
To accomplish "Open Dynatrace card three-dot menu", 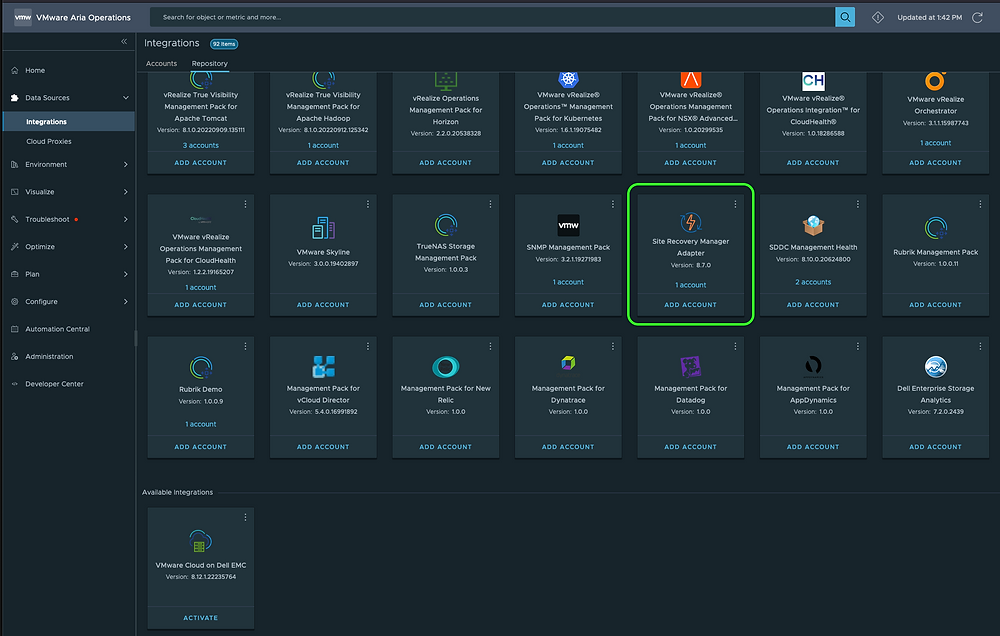I will (x=613, y=346).
